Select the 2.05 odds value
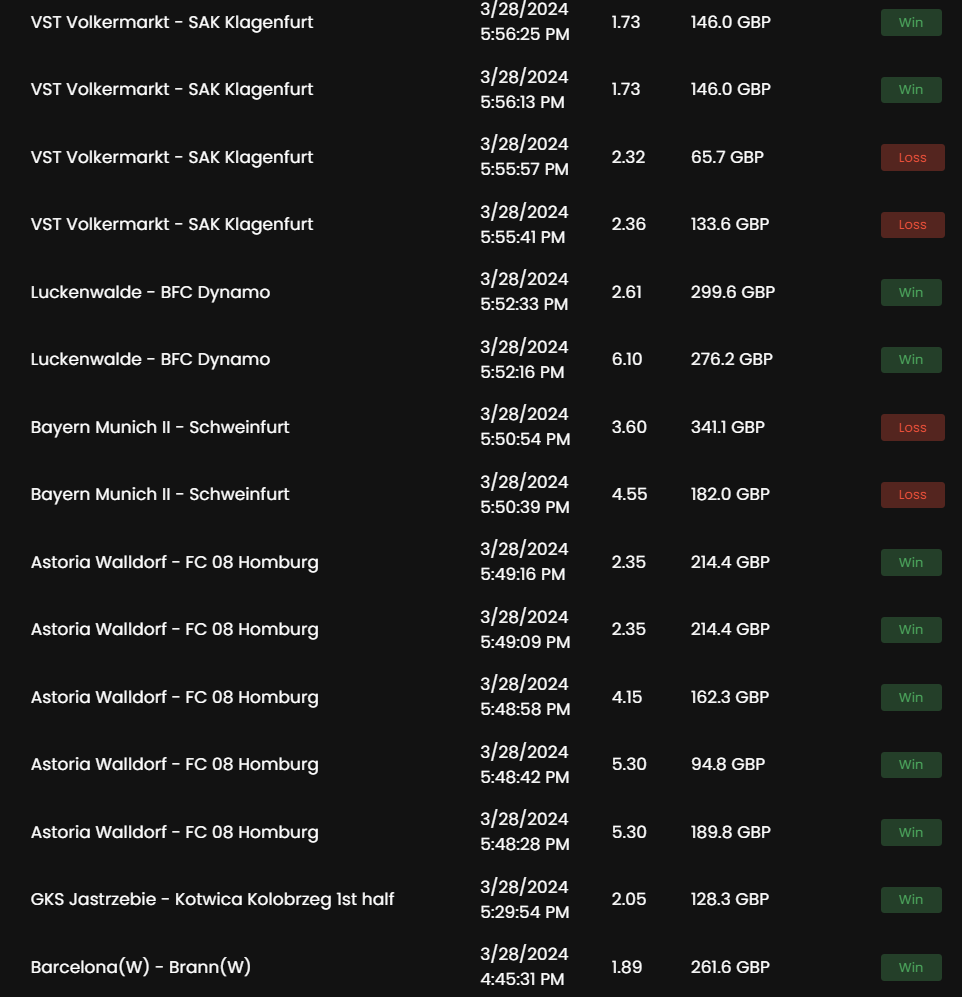 pos(628,899)
